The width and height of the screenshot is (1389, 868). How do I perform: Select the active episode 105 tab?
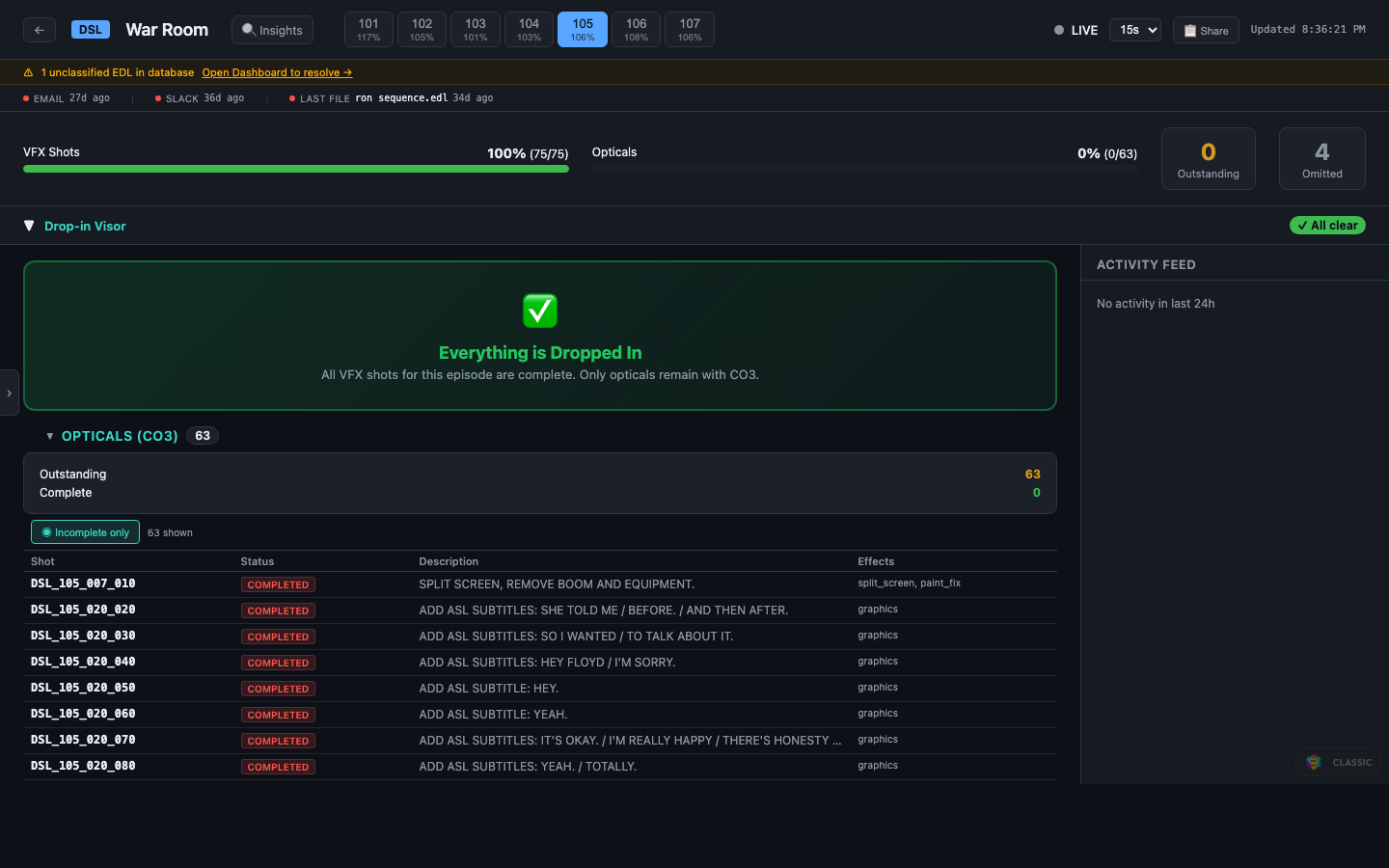pyautogui.click(x=583, y=29)
